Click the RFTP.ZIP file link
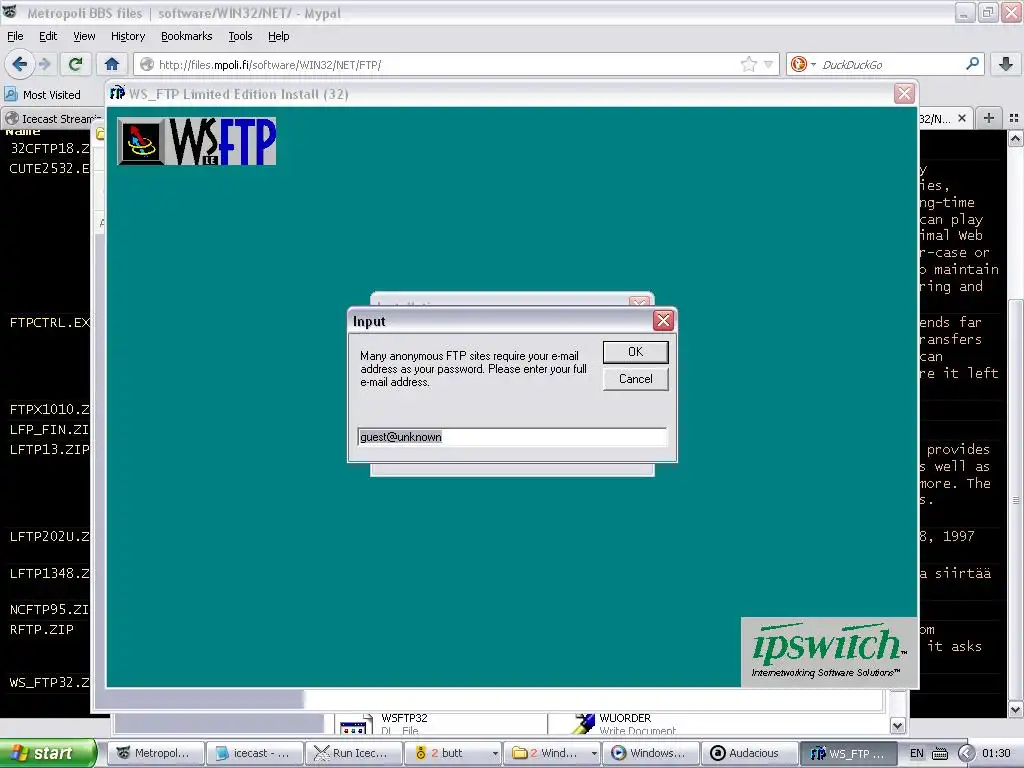 [x=42, y=630]
